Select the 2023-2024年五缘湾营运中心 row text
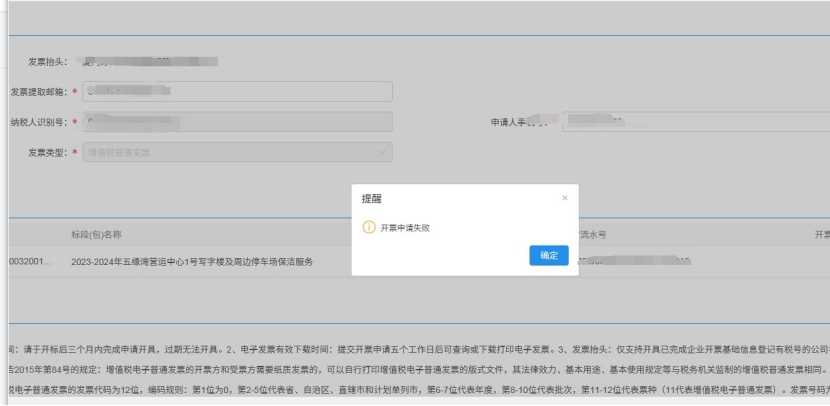The height and width of the screenshot is (406, 830). point(192,261)
